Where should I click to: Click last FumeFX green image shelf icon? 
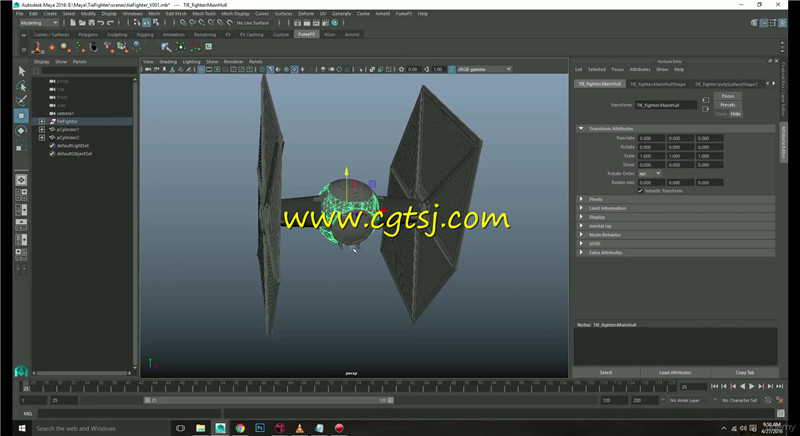pyautogui.click(x=209, y=46)
